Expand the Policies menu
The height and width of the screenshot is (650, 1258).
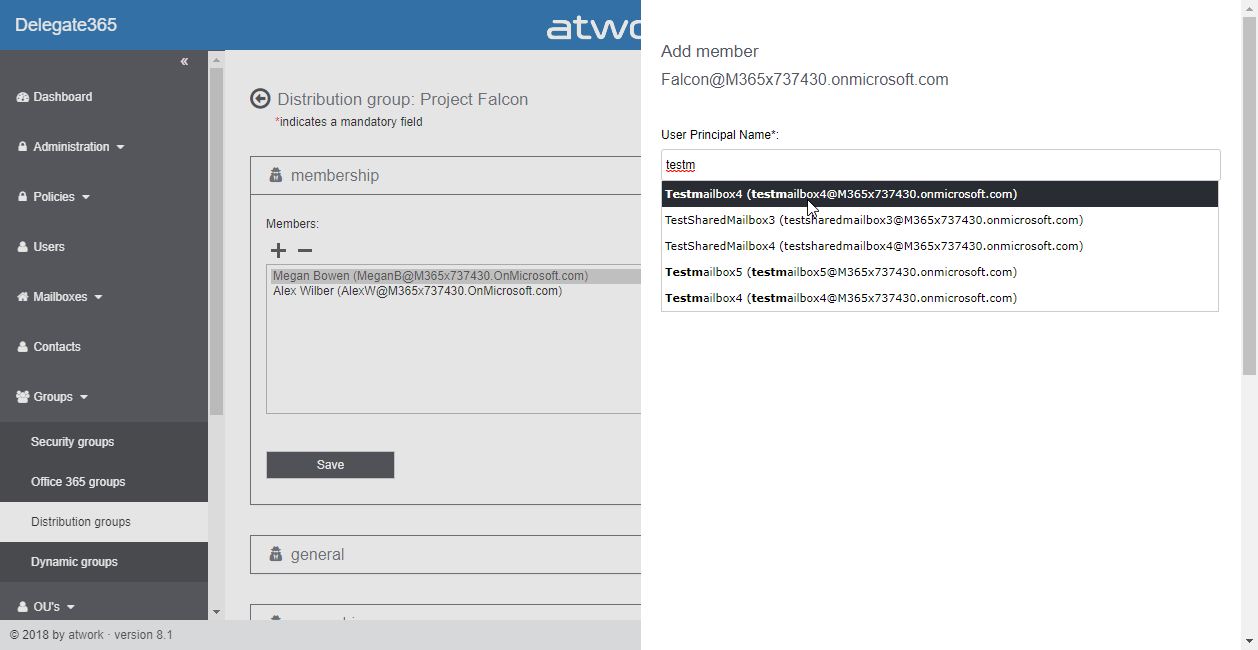56,197
